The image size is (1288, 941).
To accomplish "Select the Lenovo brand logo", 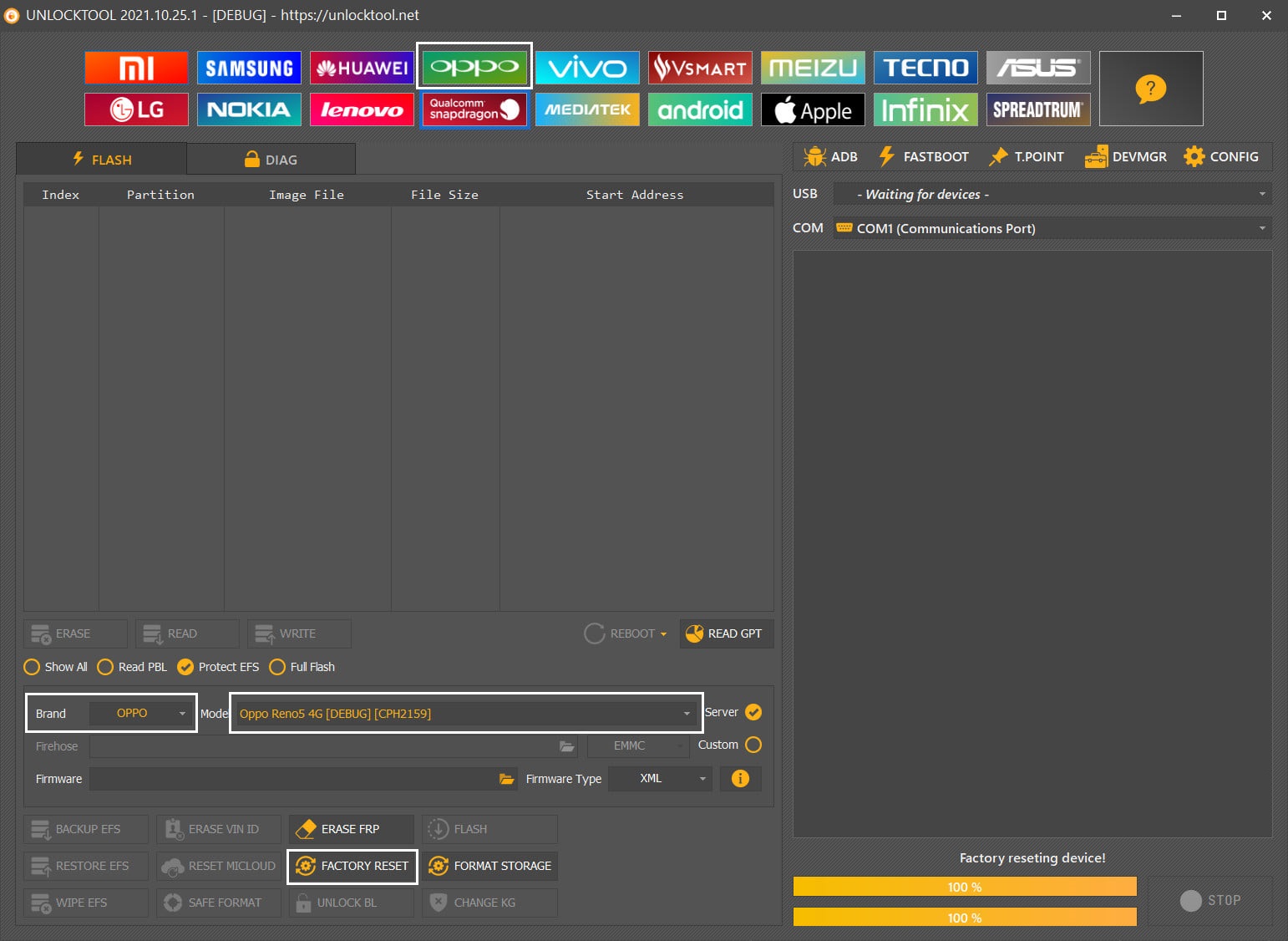I will pos(362,109).
